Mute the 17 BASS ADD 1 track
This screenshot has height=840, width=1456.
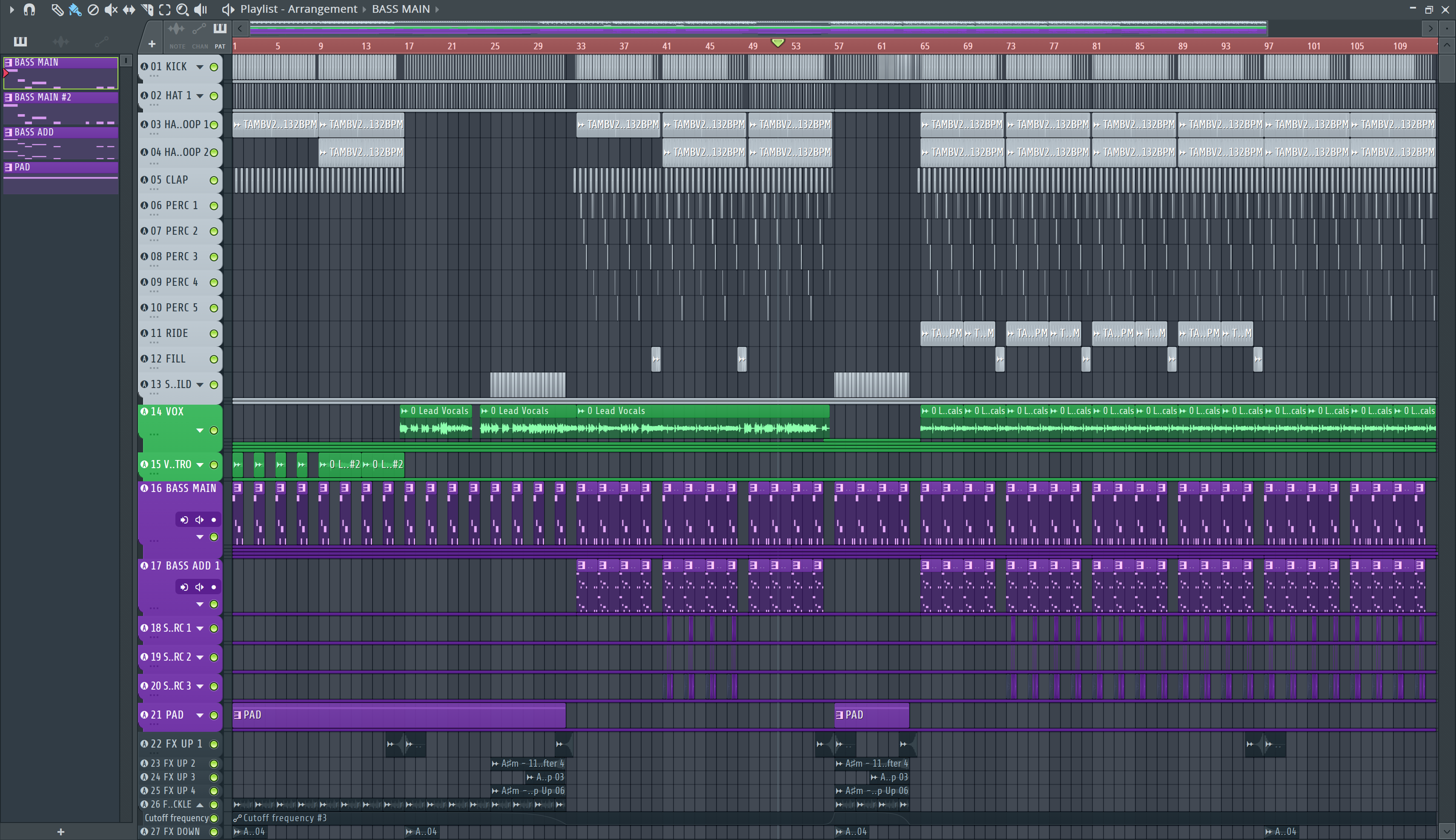tap(214, 604)
